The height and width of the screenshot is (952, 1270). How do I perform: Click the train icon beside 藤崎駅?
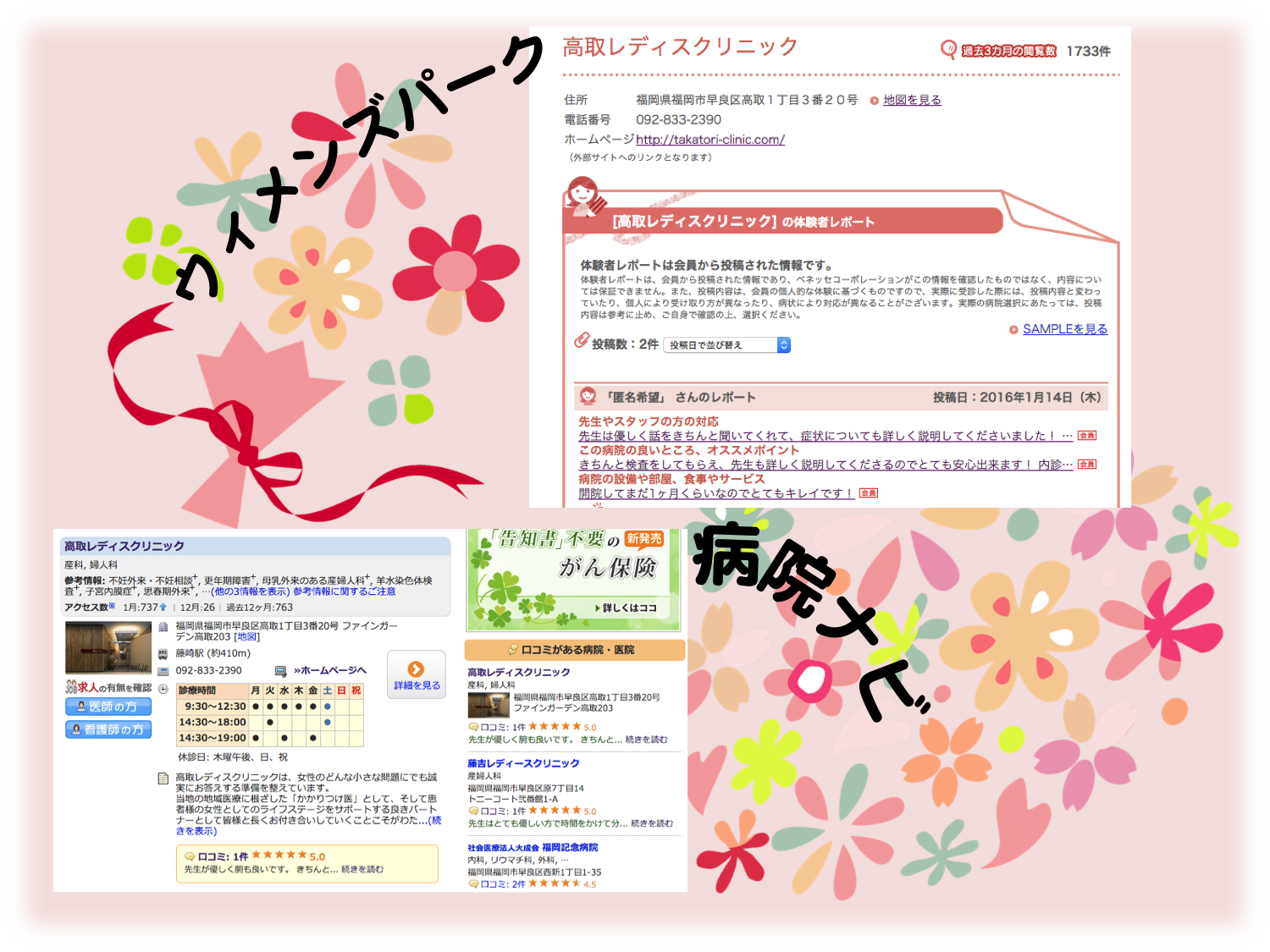click(163, 654)
